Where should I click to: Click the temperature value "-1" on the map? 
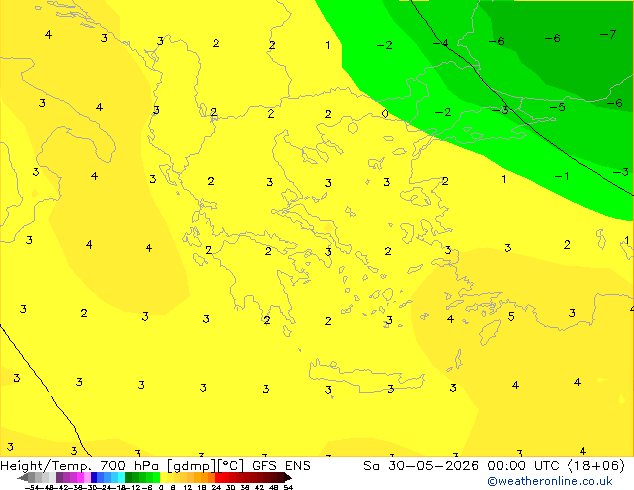click(x=562, y=176)
